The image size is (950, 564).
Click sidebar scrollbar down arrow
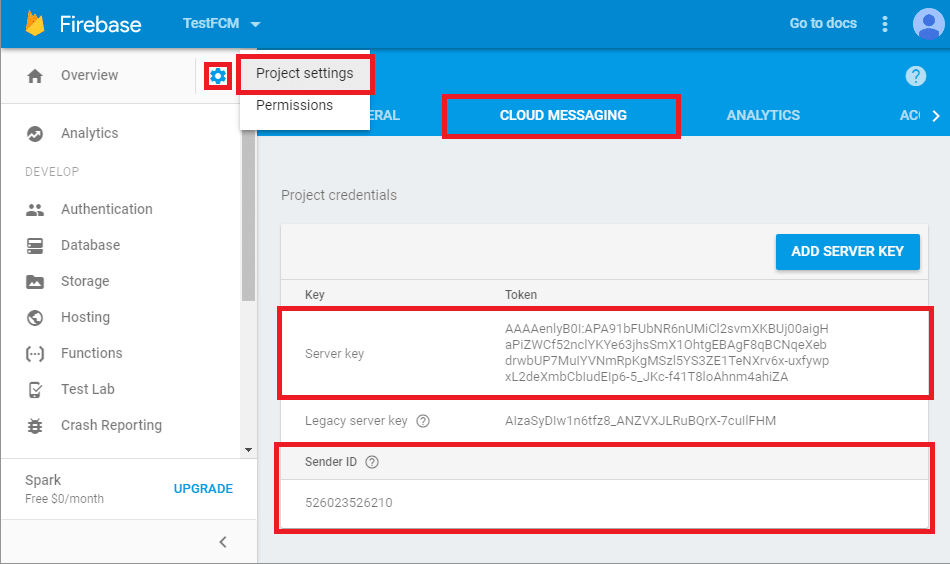[248, 450]
